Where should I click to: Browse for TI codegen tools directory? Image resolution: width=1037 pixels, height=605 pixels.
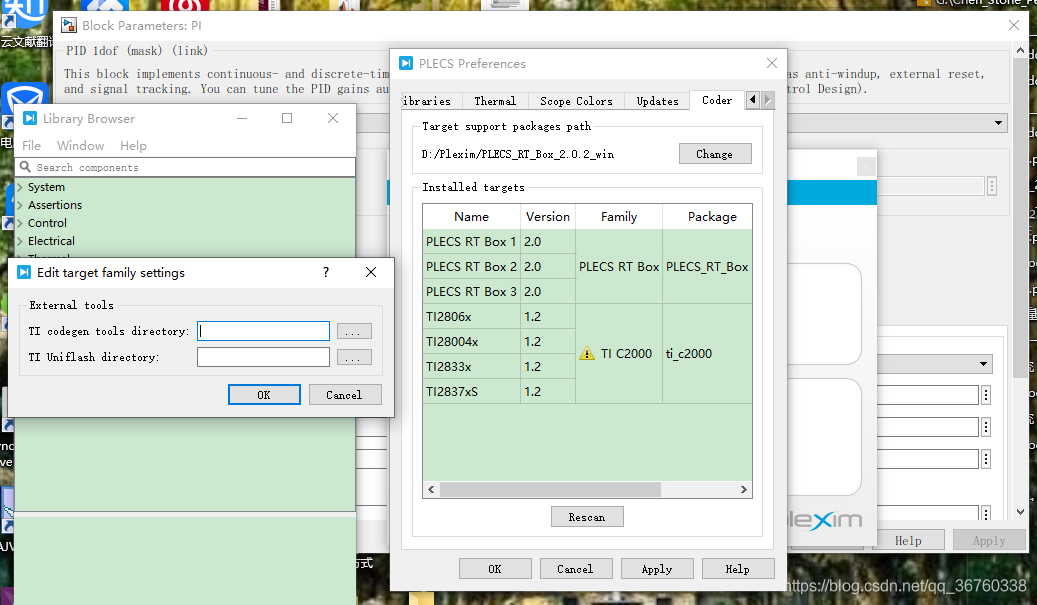pyautogui.click(x=354, y=331)
